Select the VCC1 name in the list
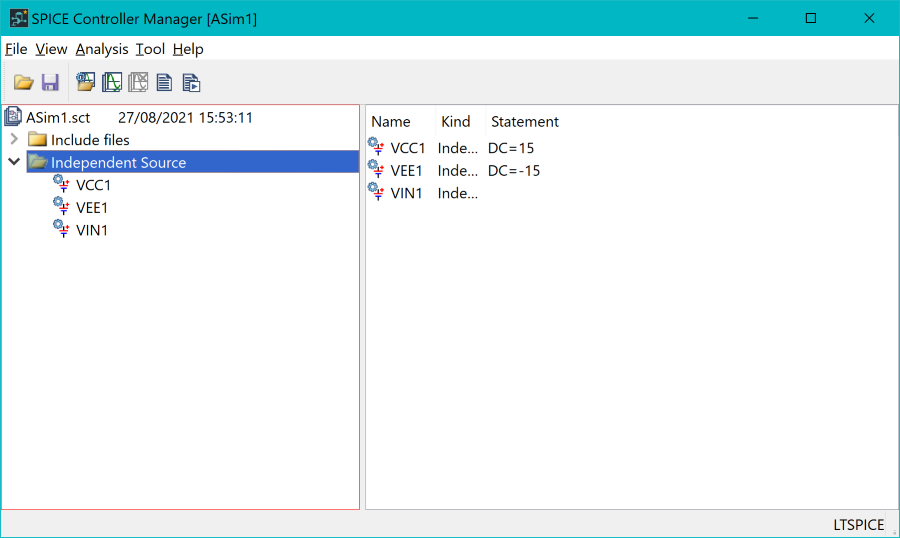This screenshot has height=538, width=900. 408,148
